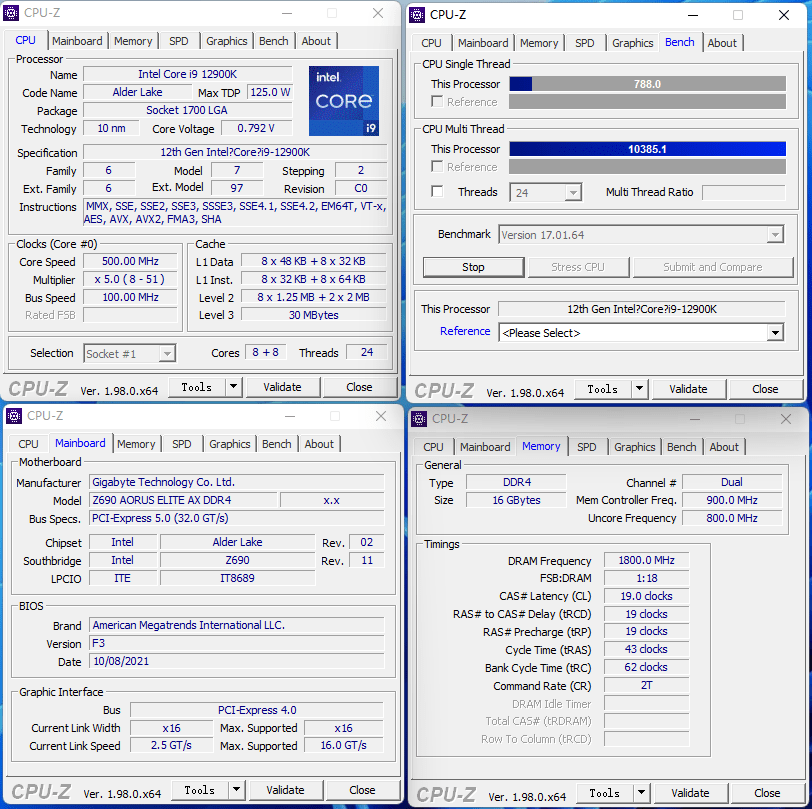Viewport: 812px width, 809px height.
Task: Click the CPU-Z app icon in Mainboard window title bar
Action: click(x=14, y=415)
